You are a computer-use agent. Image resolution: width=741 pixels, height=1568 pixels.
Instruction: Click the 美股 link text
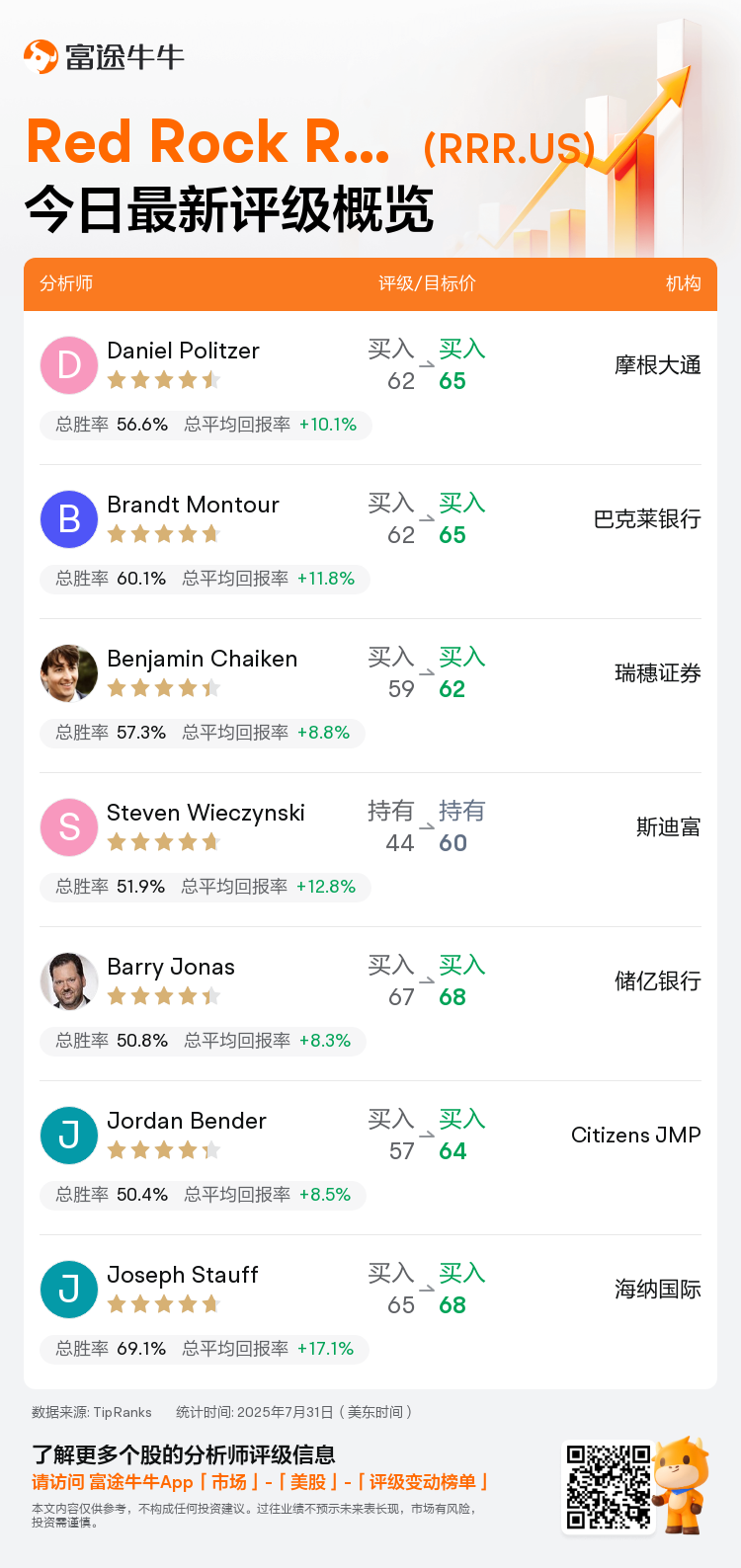click(x=308, y=1482)
